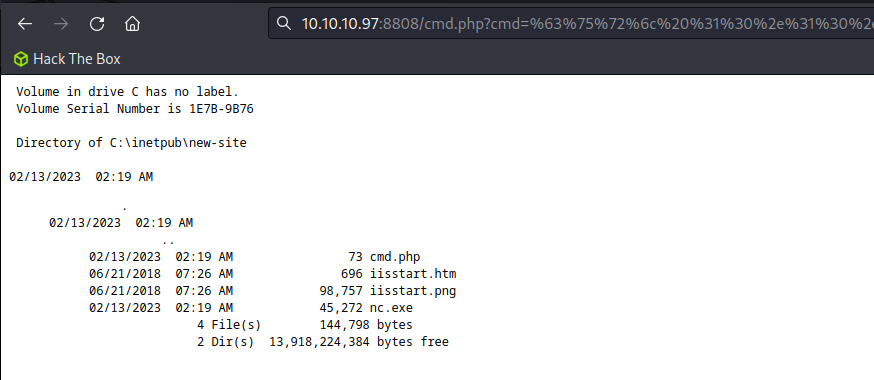Image resolution: width=874 pixels, height=380 pixels.
Task: Click the nc.exe file entry
Action: 391,308
